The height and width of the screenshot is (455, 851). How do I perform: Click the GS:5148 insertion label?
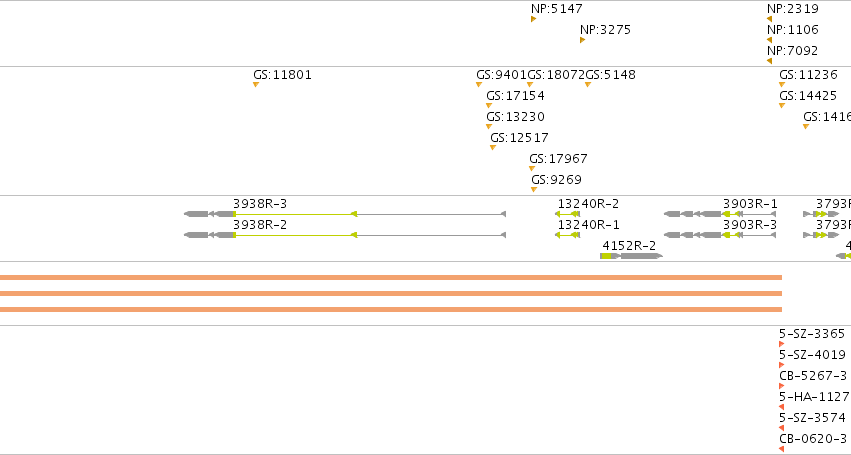611,75
